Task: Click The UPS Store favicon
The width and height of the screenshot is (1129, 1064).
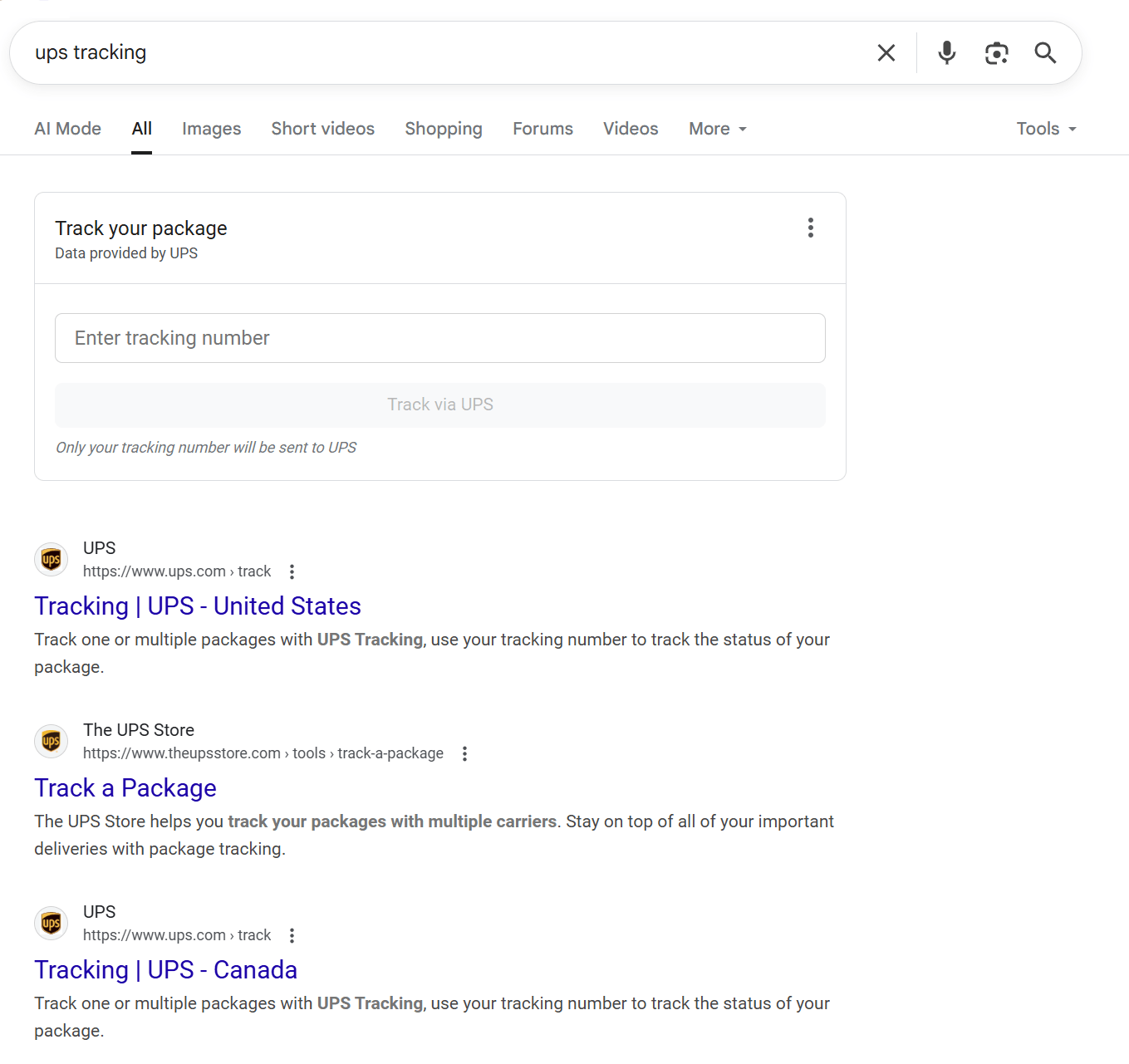Action: click(x=52, y=741)
